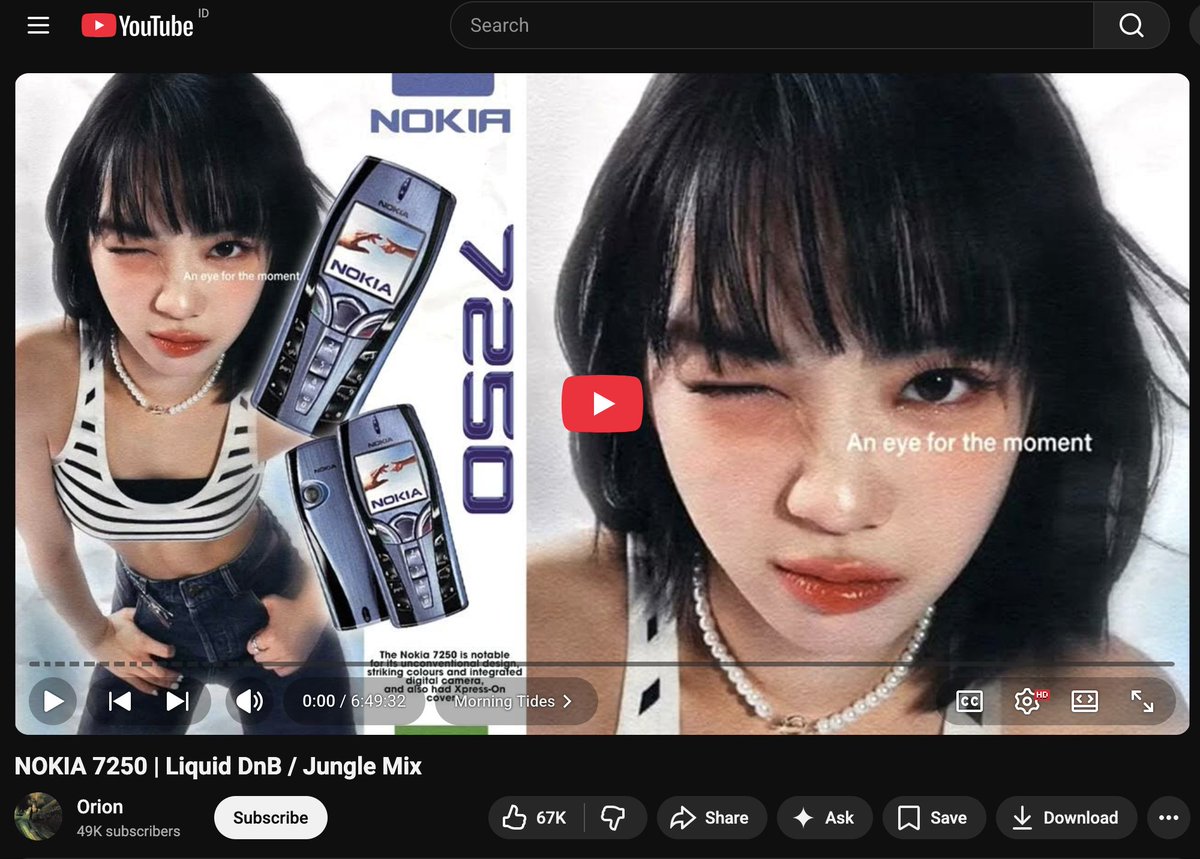1200x859 pixels.
Task: Go to the YouTube home logo
Action: tap(138, 26)
